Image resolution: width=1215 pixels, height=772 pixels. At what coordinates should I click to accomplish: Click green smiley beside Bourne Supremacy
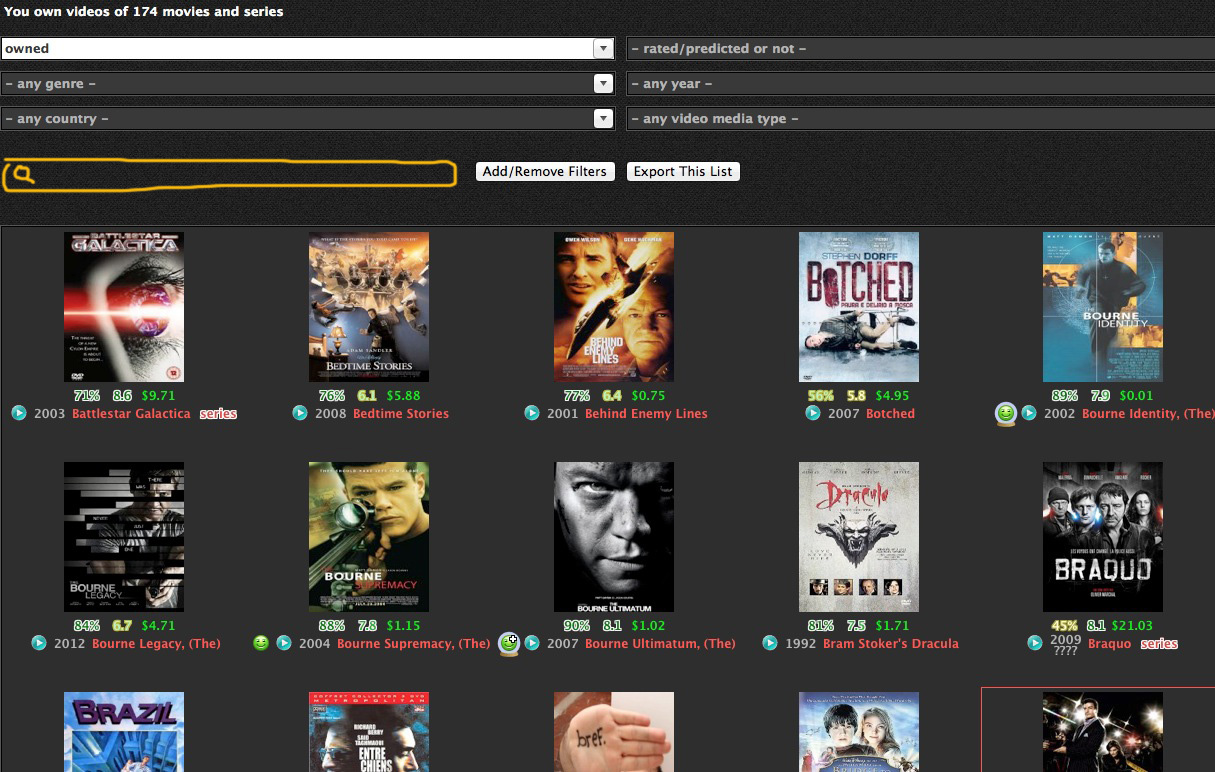(261, 643)
